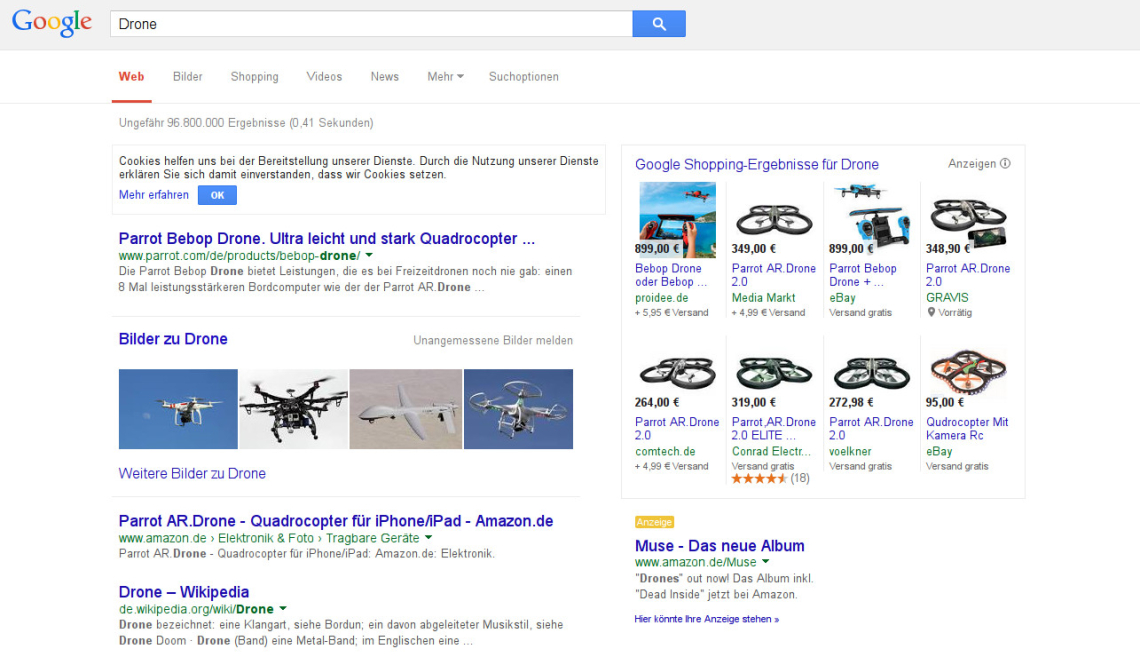Expand arrow next to www.amazon.de/Muse
1140x660 pixels.
(766, 562)
